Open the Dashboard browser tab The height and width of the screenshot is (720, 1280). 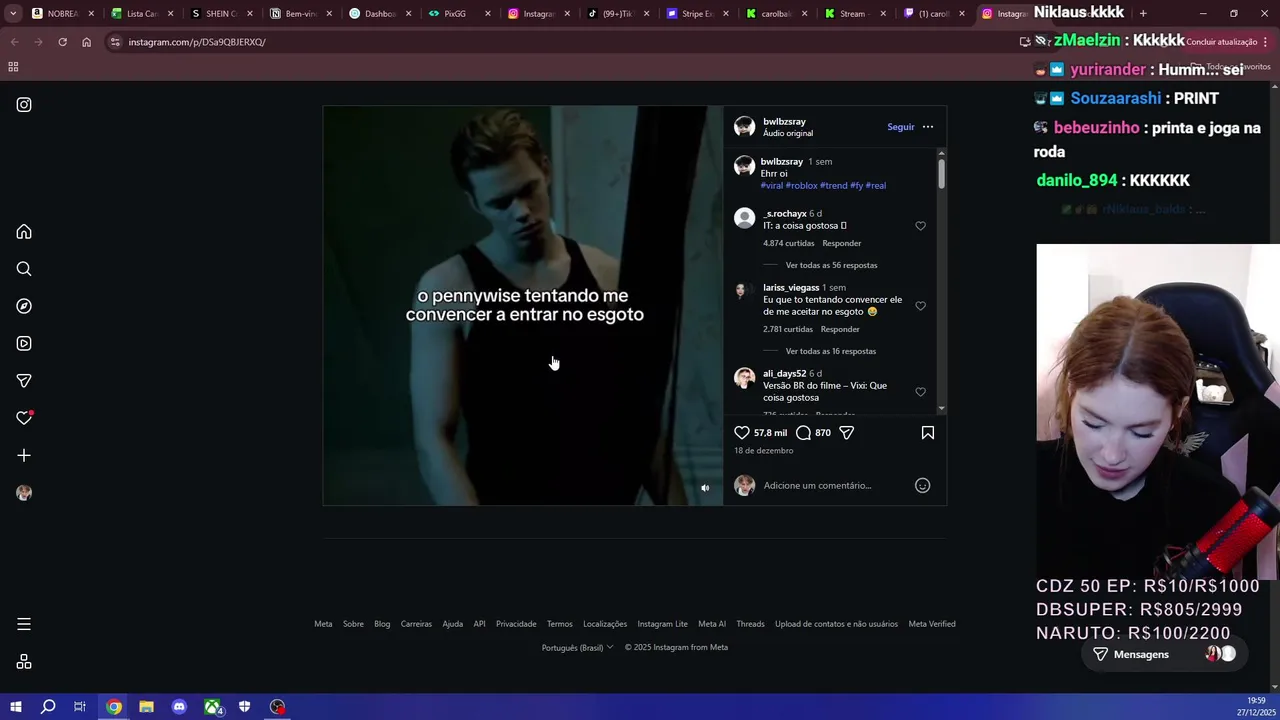(x=379, y=13)
